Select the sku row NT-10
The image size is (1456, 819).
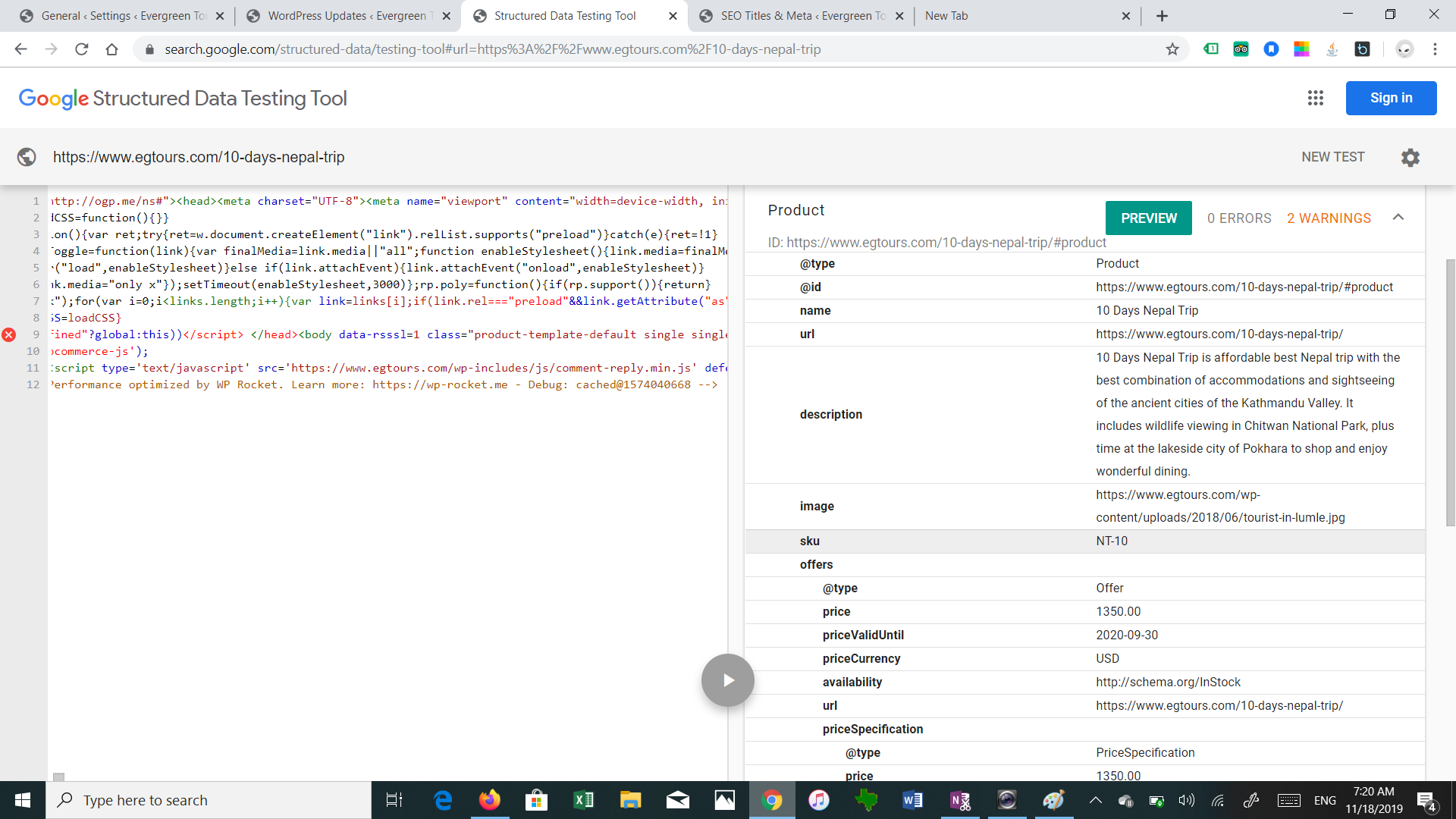click(x=1084, y=541)
